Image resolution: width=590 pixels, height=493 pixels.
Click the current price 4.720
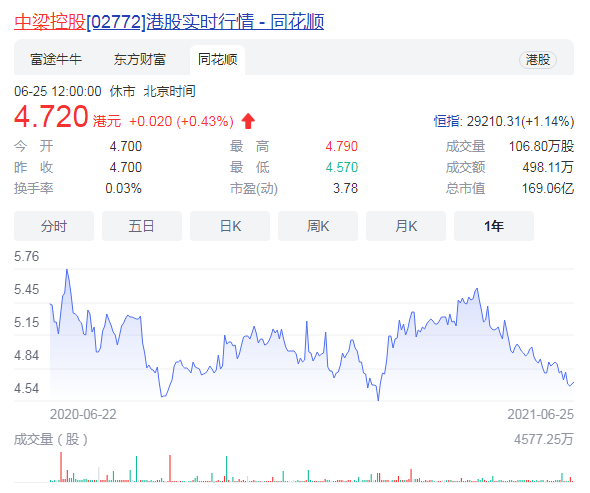click(x=51, y=117)
